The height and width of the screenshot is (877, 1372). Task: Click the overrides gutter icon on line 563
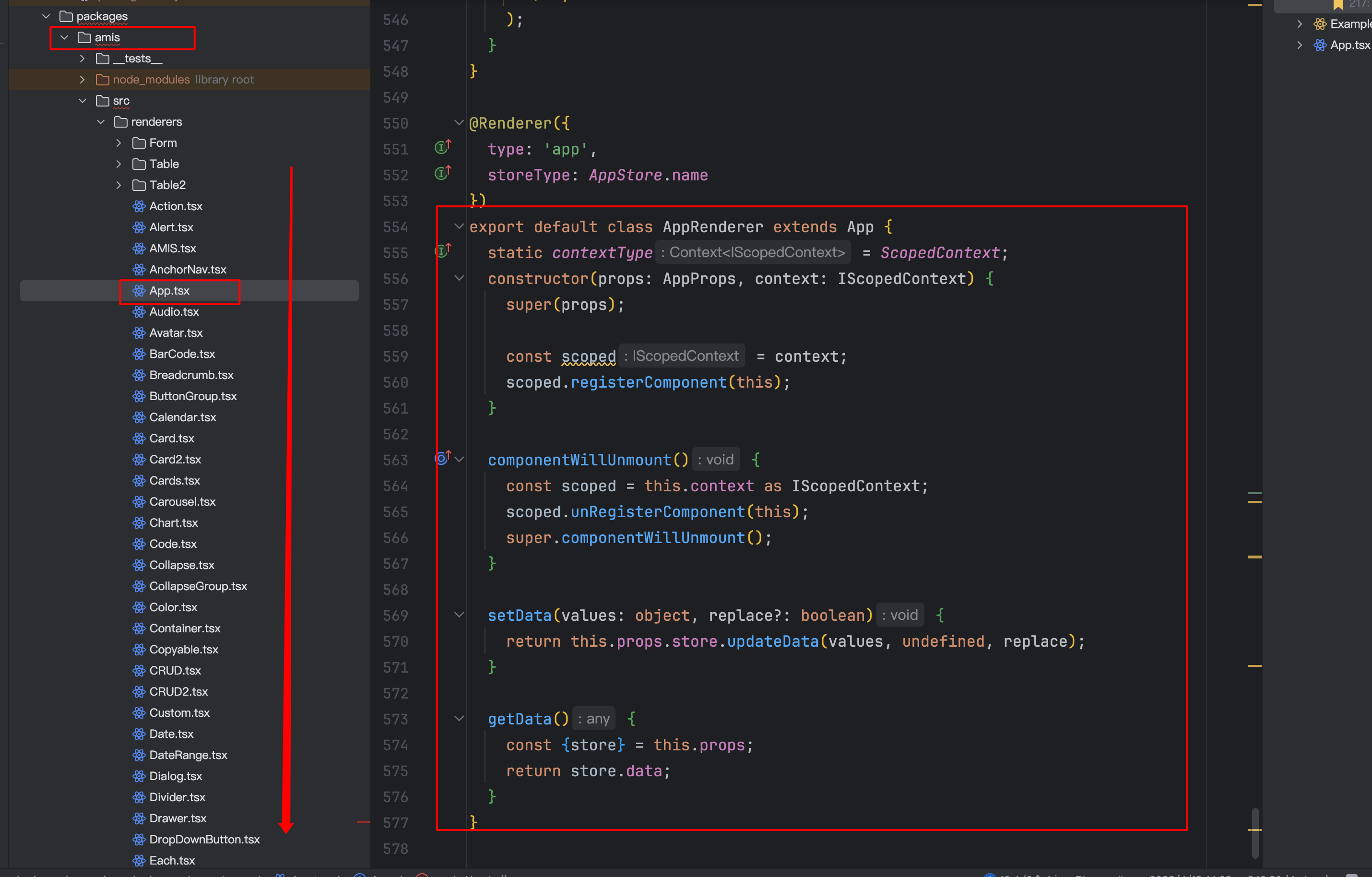click(x=443, y=458)
